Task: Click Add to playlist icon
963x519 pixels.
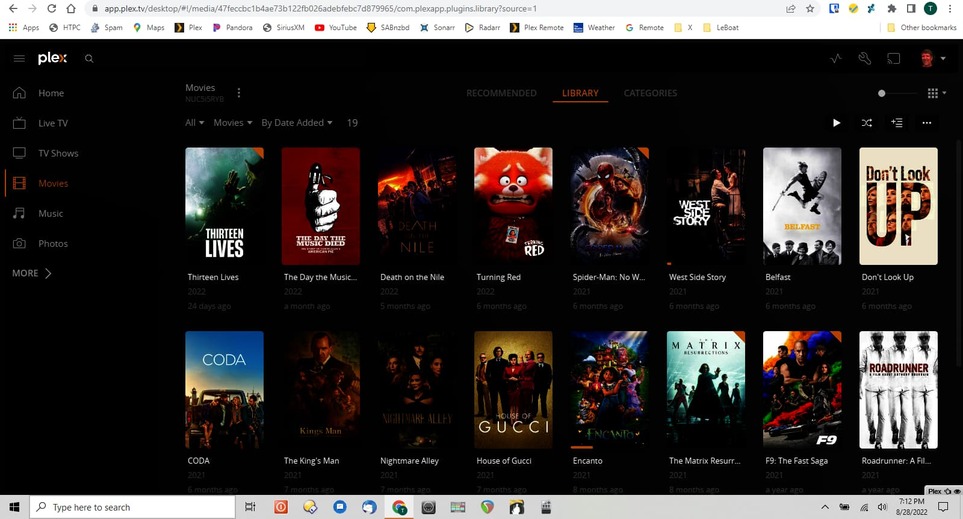Action: point(897,123)
